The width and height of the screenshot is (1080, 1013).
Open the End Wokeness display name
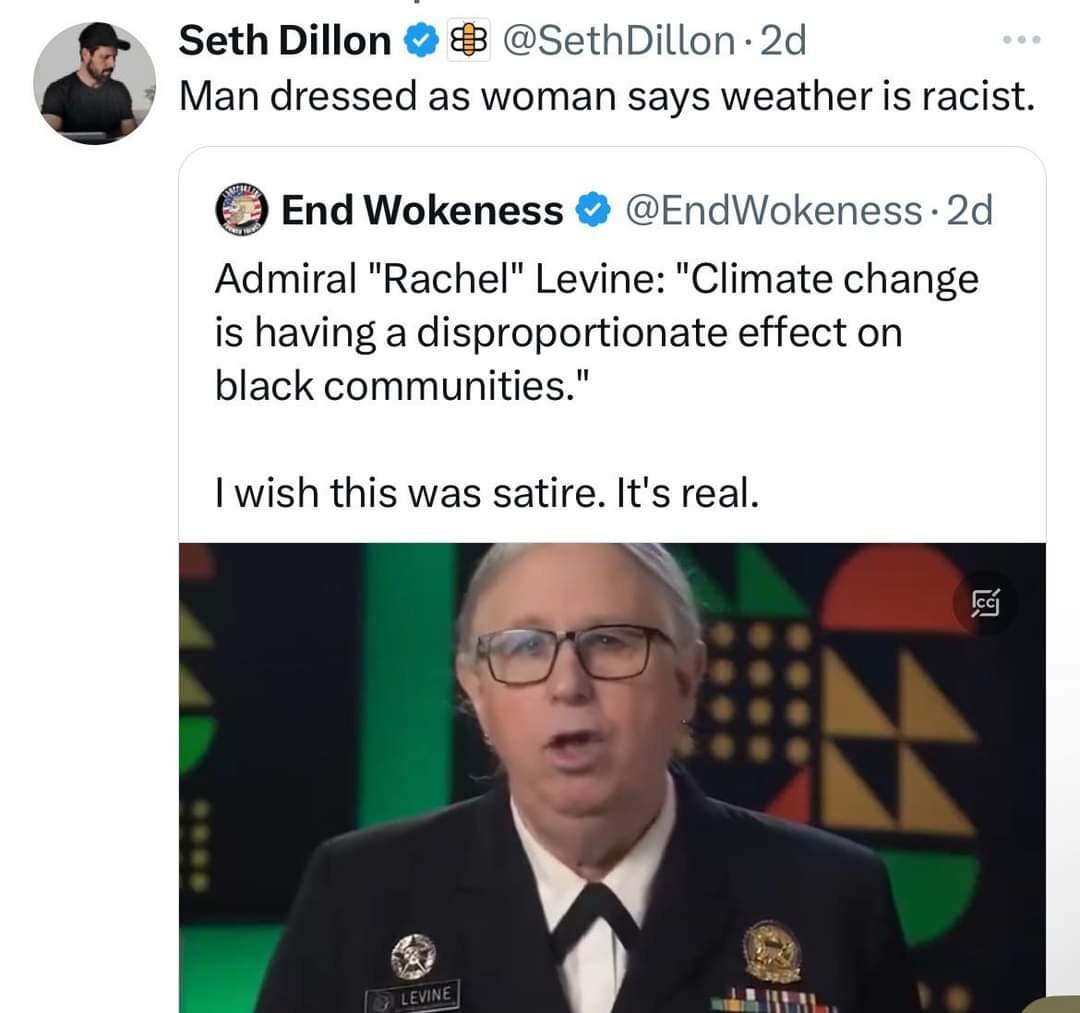422,210
